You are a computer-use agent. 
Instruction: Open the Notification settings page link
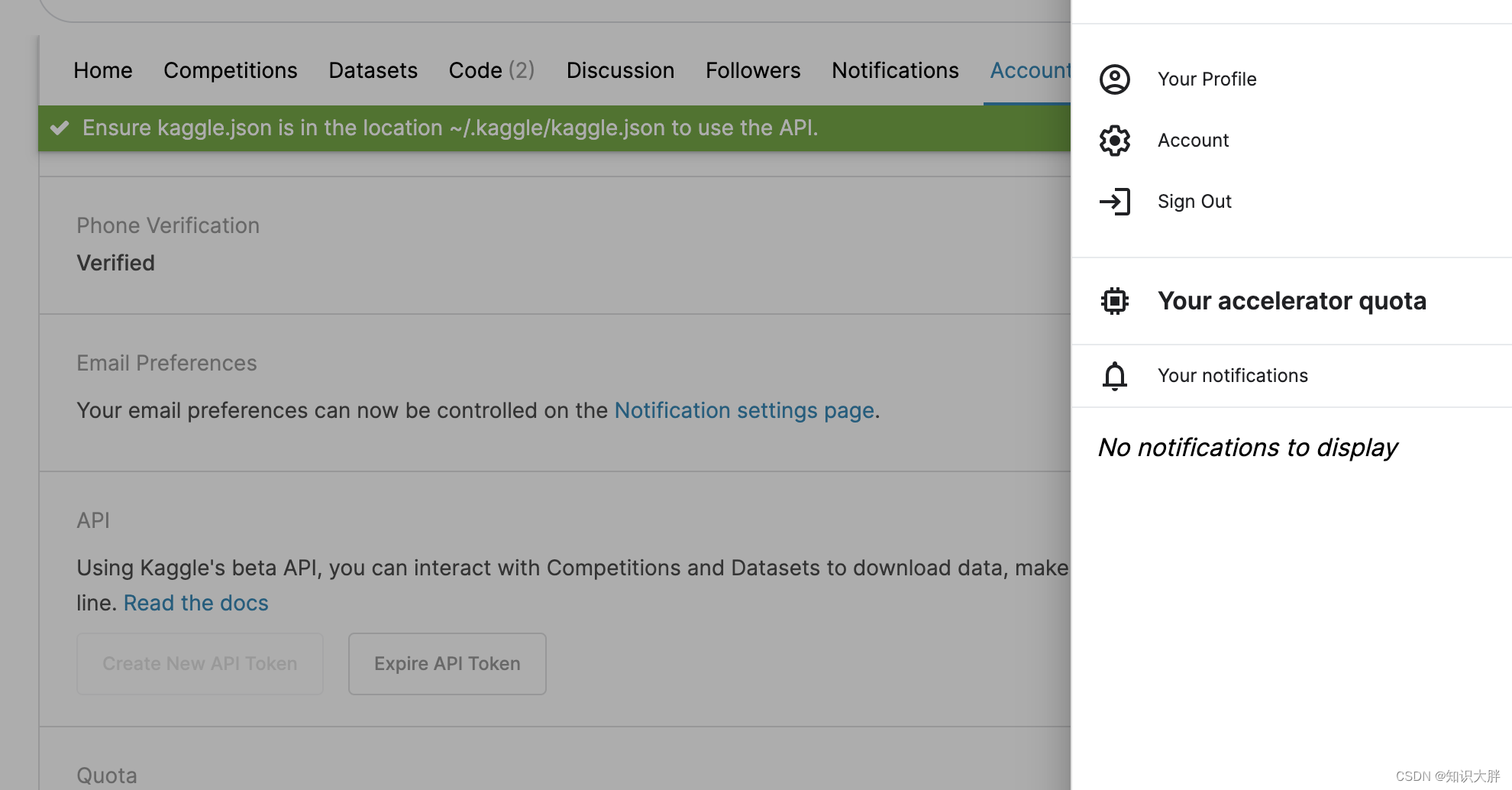click(745, 410)
